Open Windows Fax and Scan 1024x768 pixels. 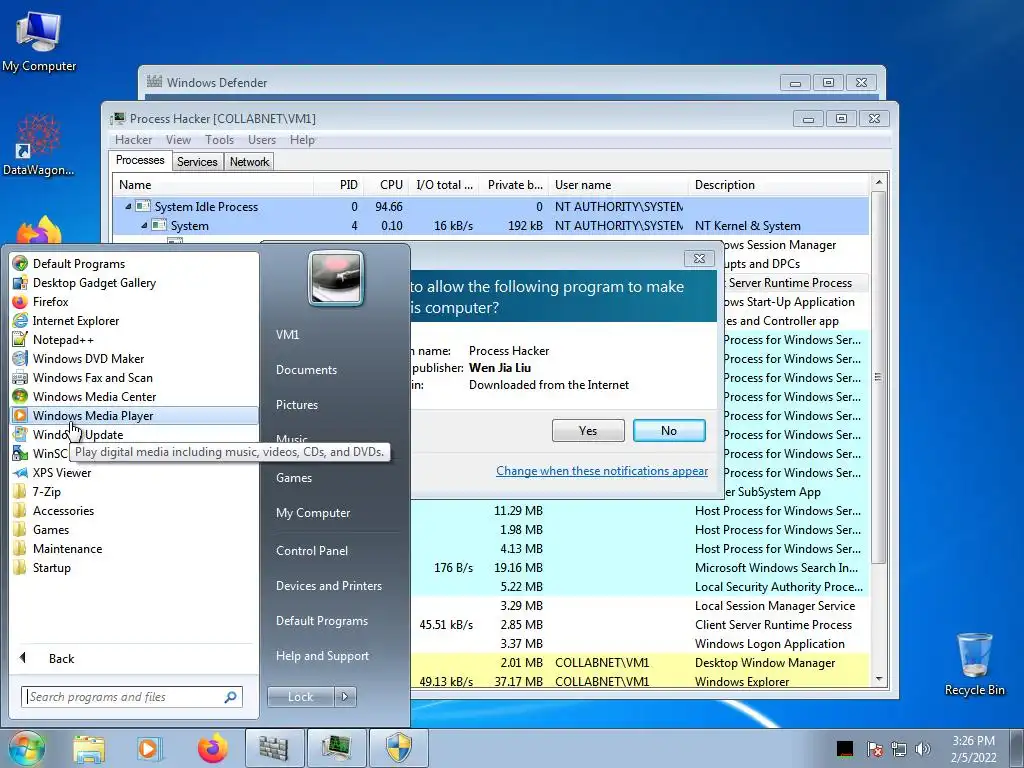[x=92, y=377]
